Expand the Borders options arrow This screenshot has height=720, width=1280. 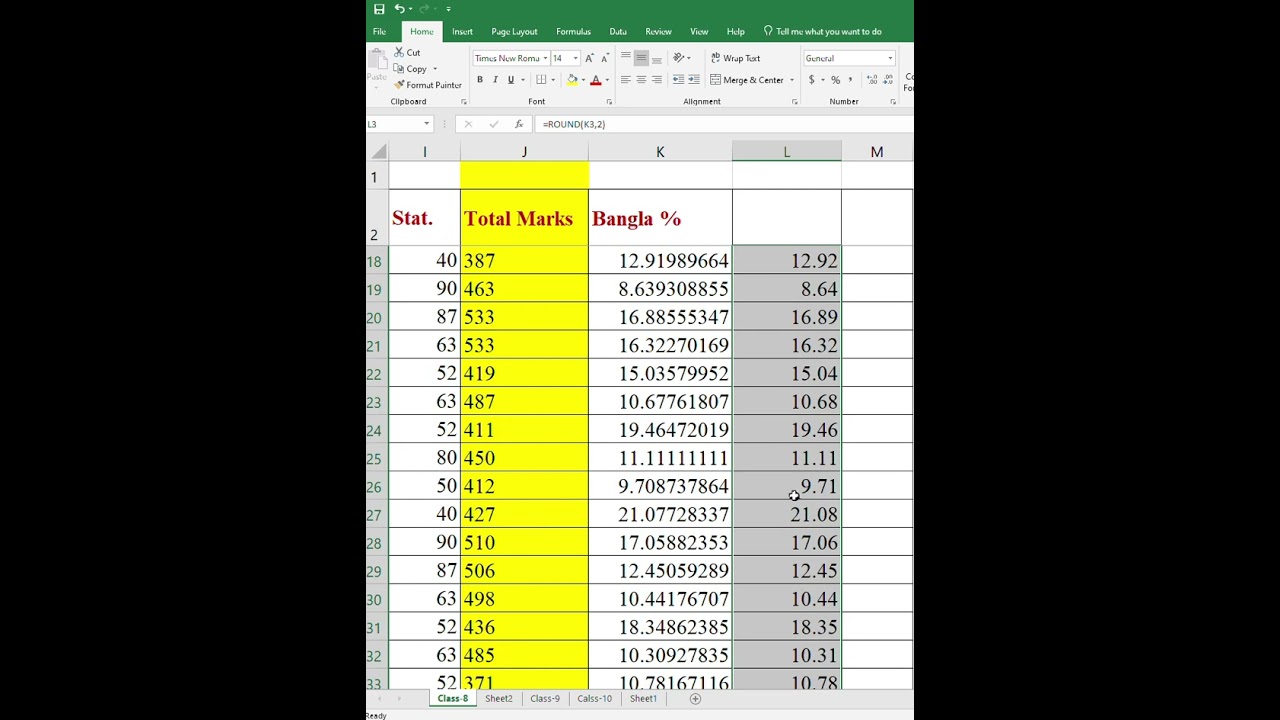(553, 80)
